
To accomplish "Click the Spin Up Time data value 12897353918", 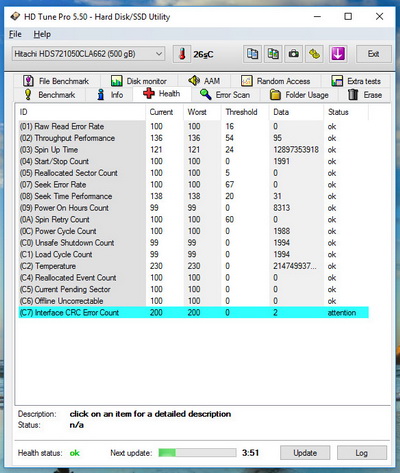I will click(296, 150).
